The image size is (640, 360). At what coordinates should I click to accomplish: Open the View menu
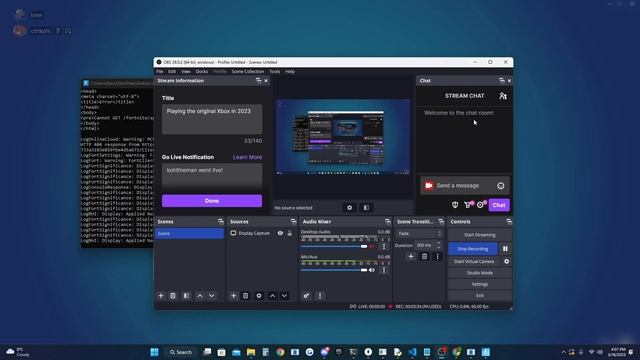click(186, 71)
